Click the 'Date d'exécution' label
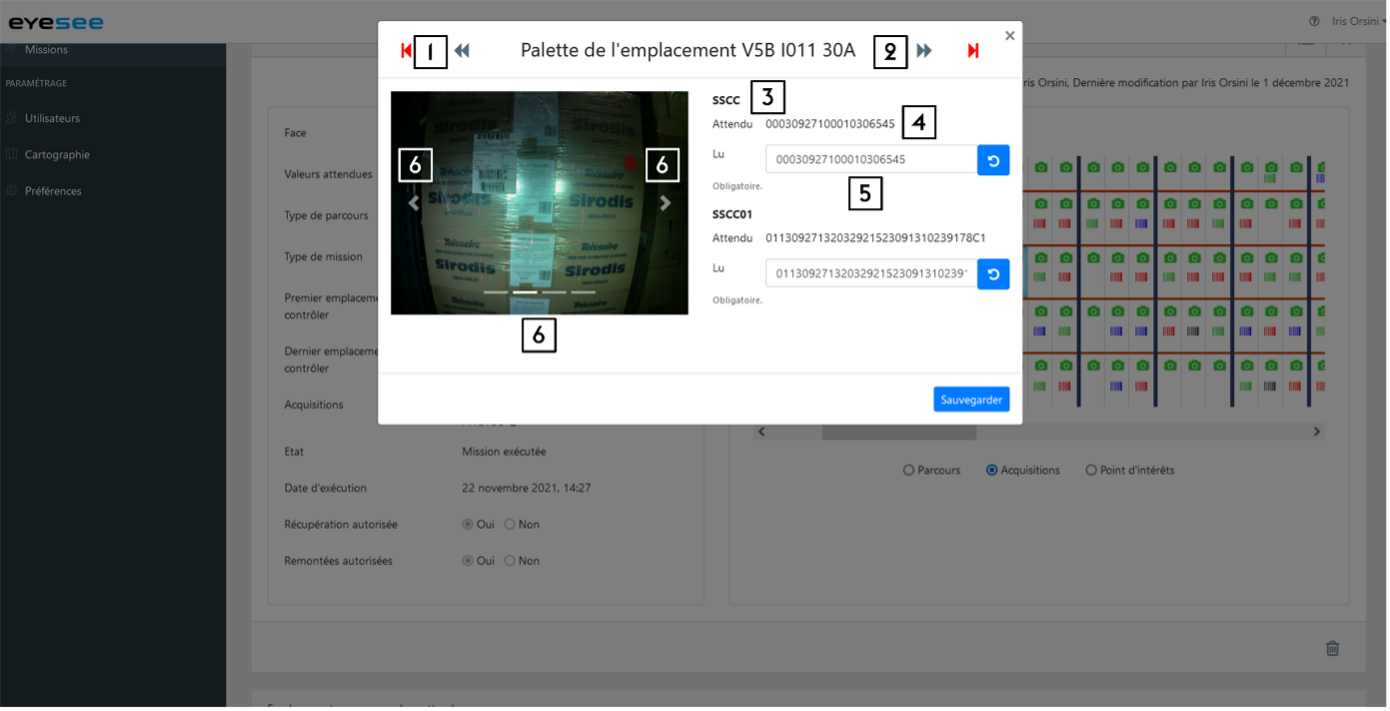This screenshot has height=711, width=1390. point(326,488)
